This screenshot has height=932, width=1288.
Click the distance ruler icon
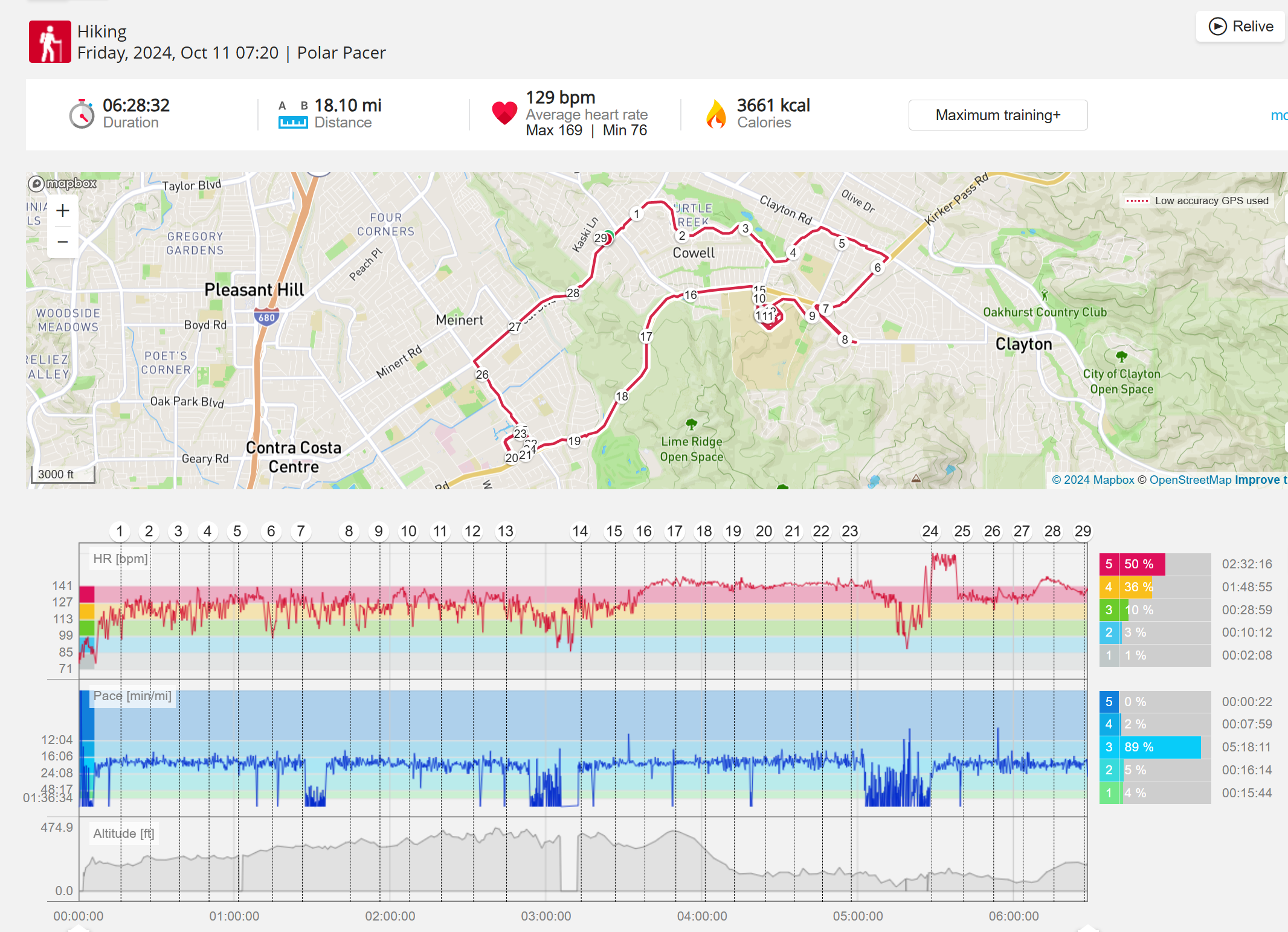[293, 123]
